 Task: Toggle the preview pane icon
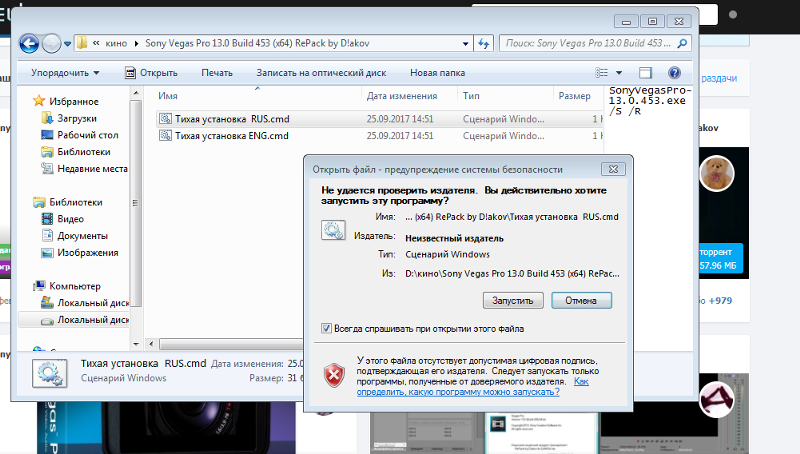tap(645, 73)
